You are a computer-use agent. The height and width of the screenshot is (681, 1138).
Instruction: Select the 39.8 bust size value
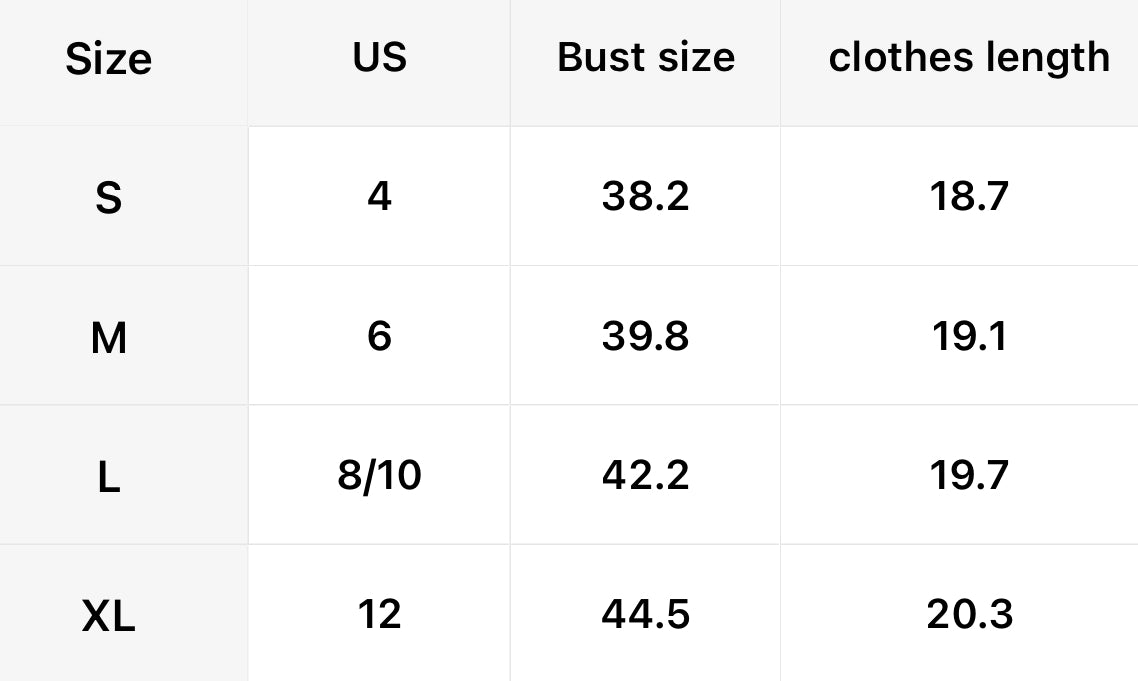click(x=645, y=336)
